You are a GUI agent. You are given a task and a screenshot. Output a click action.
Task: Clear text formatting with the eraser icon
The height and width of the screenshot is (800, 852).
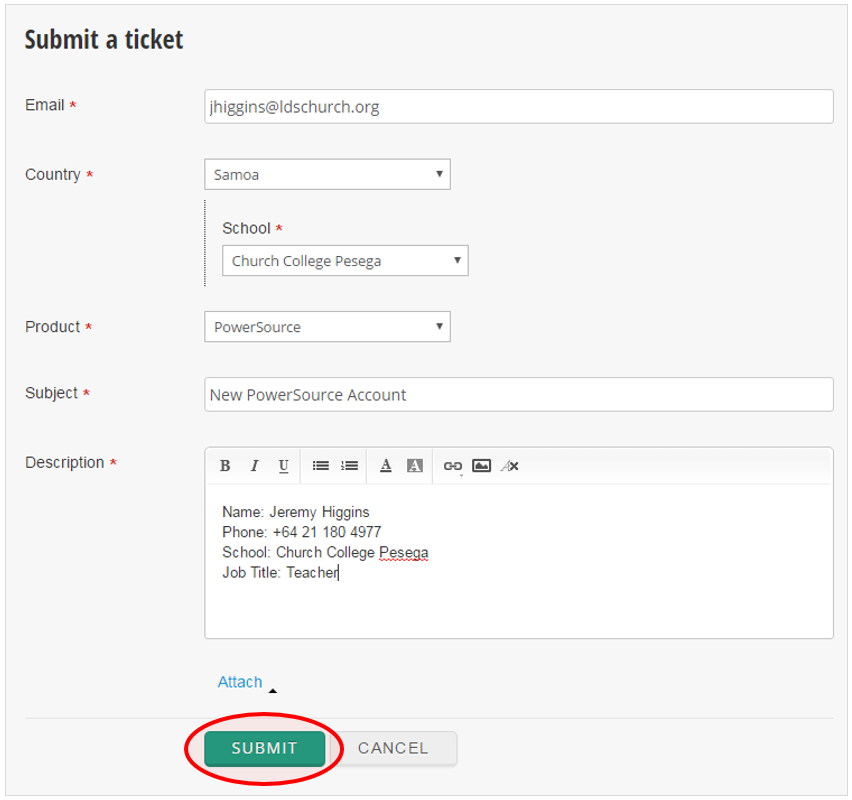510,466
